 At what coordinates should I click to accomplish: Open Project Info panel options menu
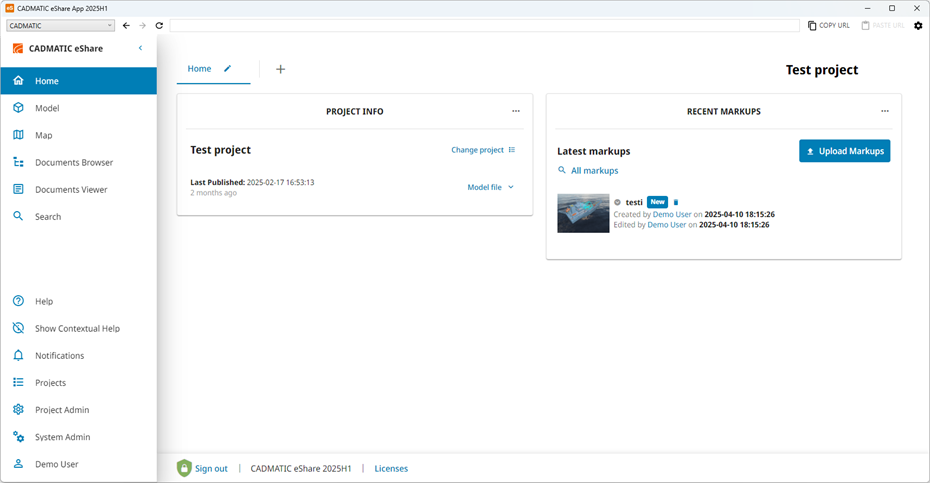[516, 111]
